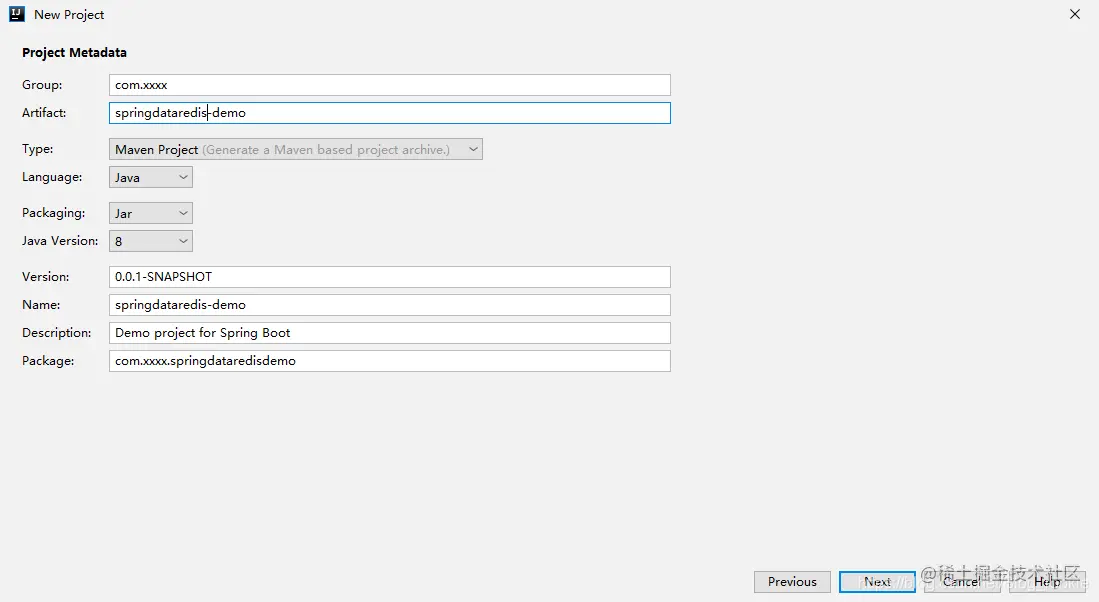
Task: Click the Artifact: label
Action: (x=44, y=113)
